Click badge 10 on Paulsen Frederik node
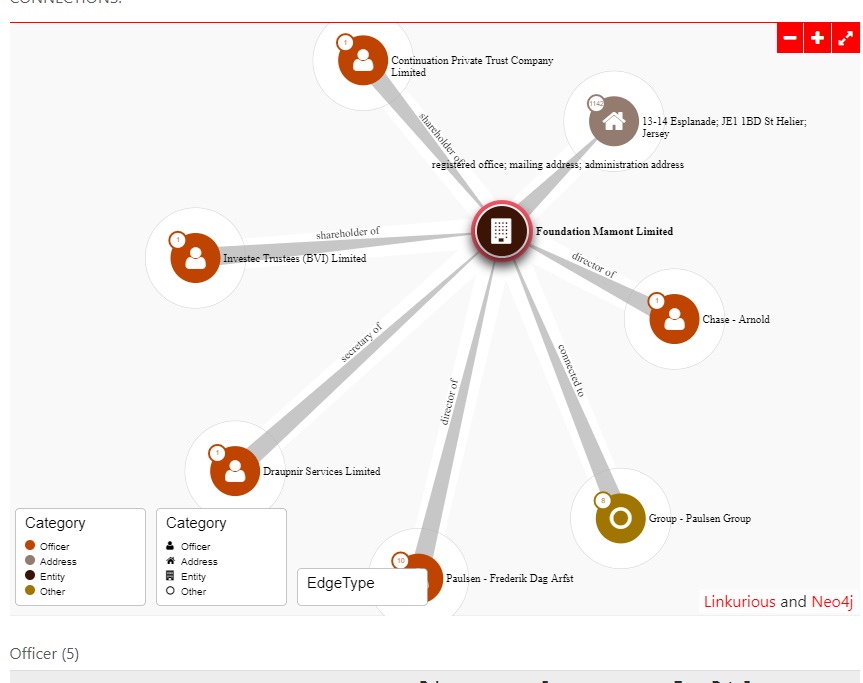 click(x=401, y=561)
